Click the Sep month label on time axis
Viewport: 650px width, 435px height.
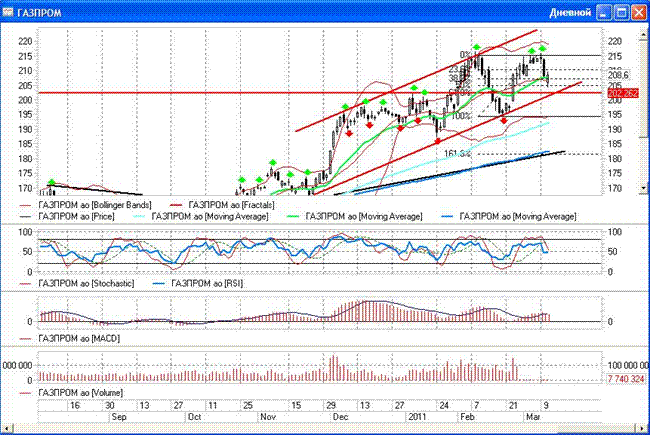coord(119,417)
